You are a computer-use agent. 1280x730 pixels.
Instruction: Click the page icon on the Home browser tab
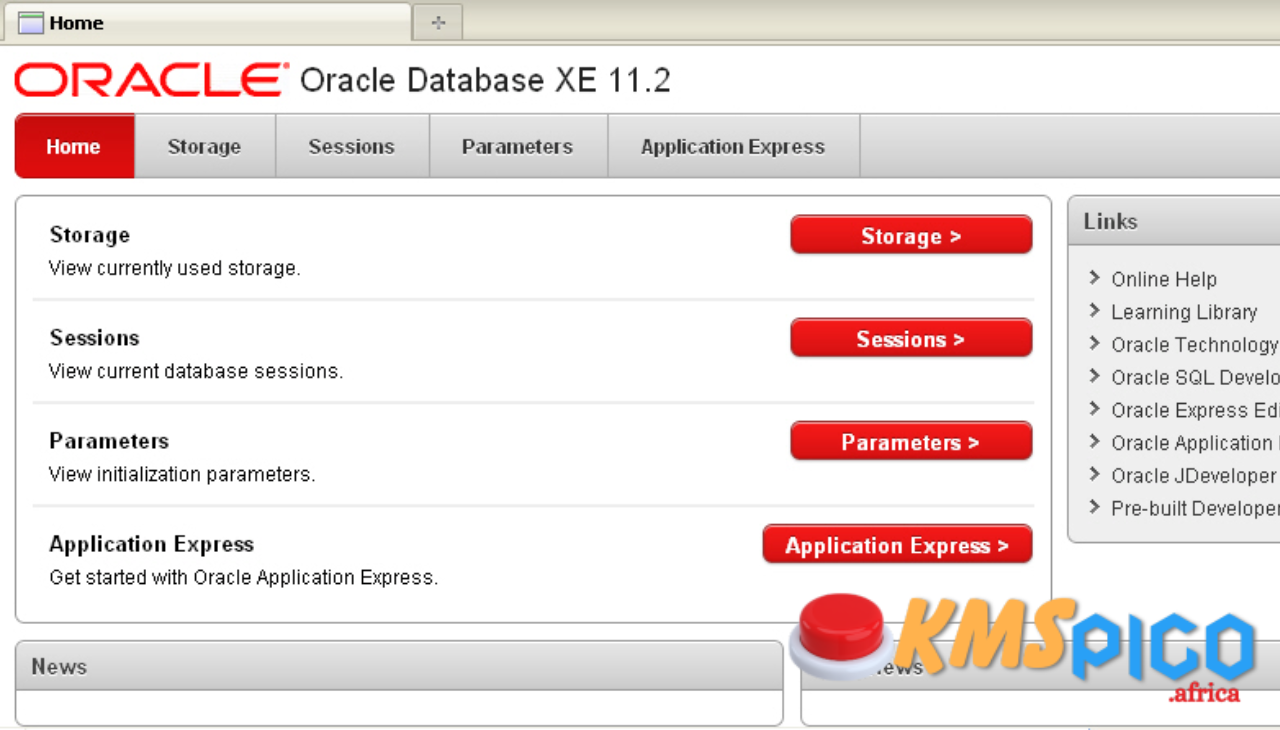pyautogui.click(x=31, y=23)
